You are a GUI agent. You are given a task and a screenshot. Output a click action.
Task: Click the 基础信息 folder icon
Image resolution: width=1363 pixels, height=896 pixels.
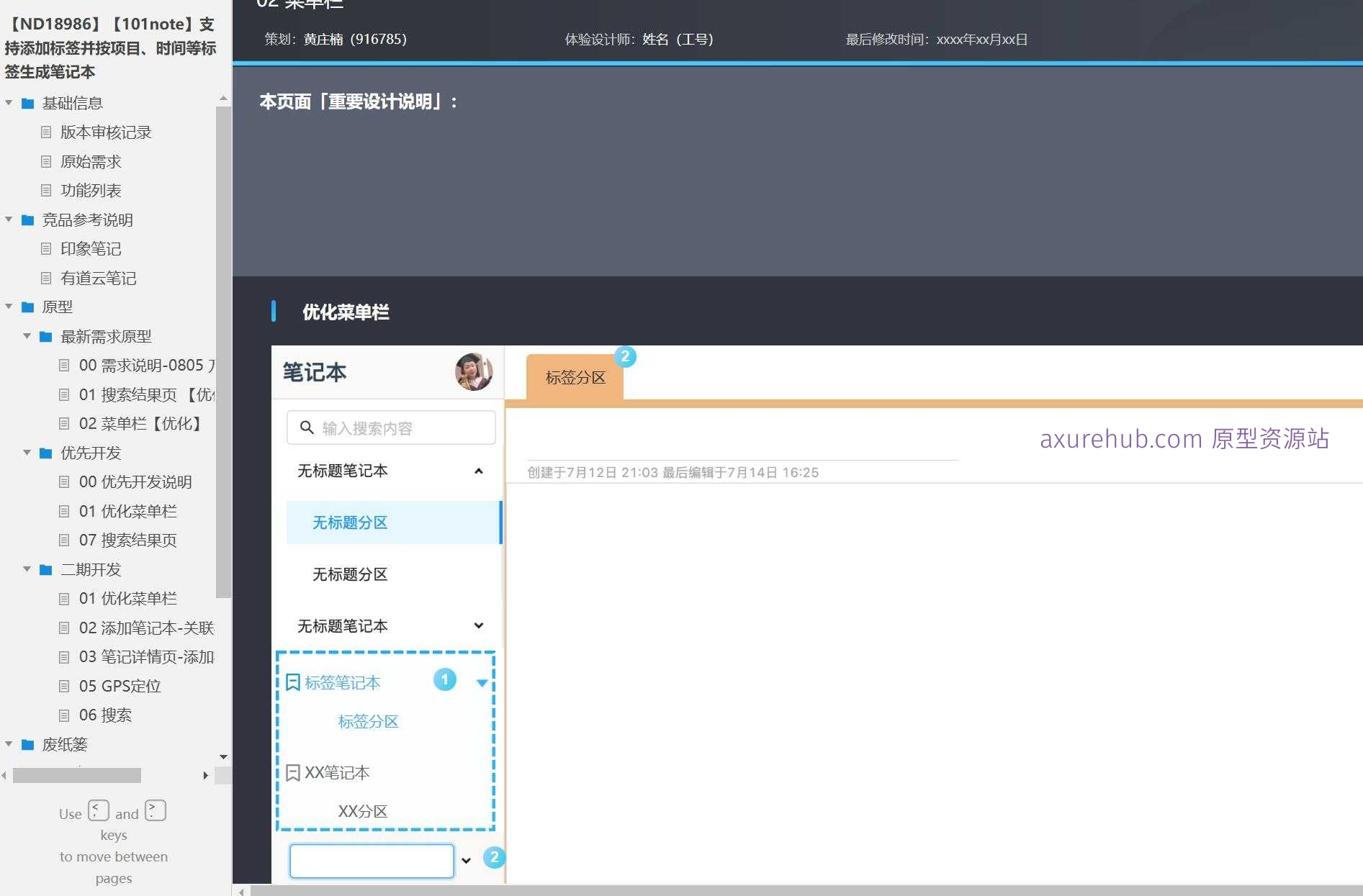(x=28, y=104)
